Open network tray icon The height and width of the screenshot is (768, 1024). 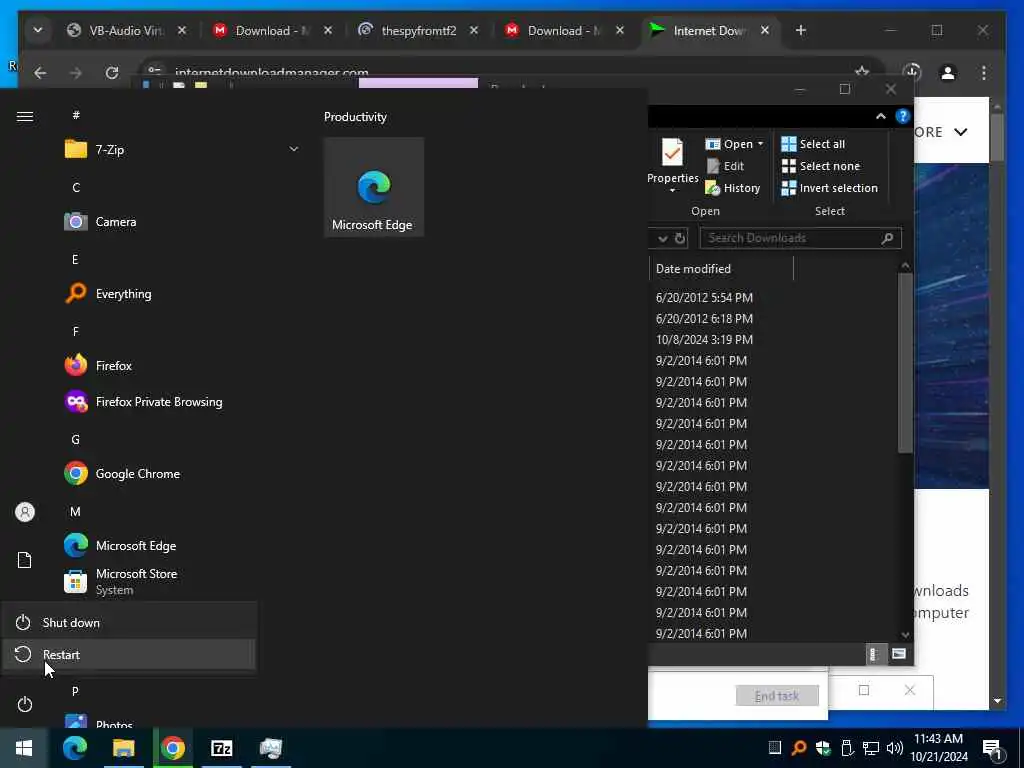pyautogui.click(x=871, y=748)
